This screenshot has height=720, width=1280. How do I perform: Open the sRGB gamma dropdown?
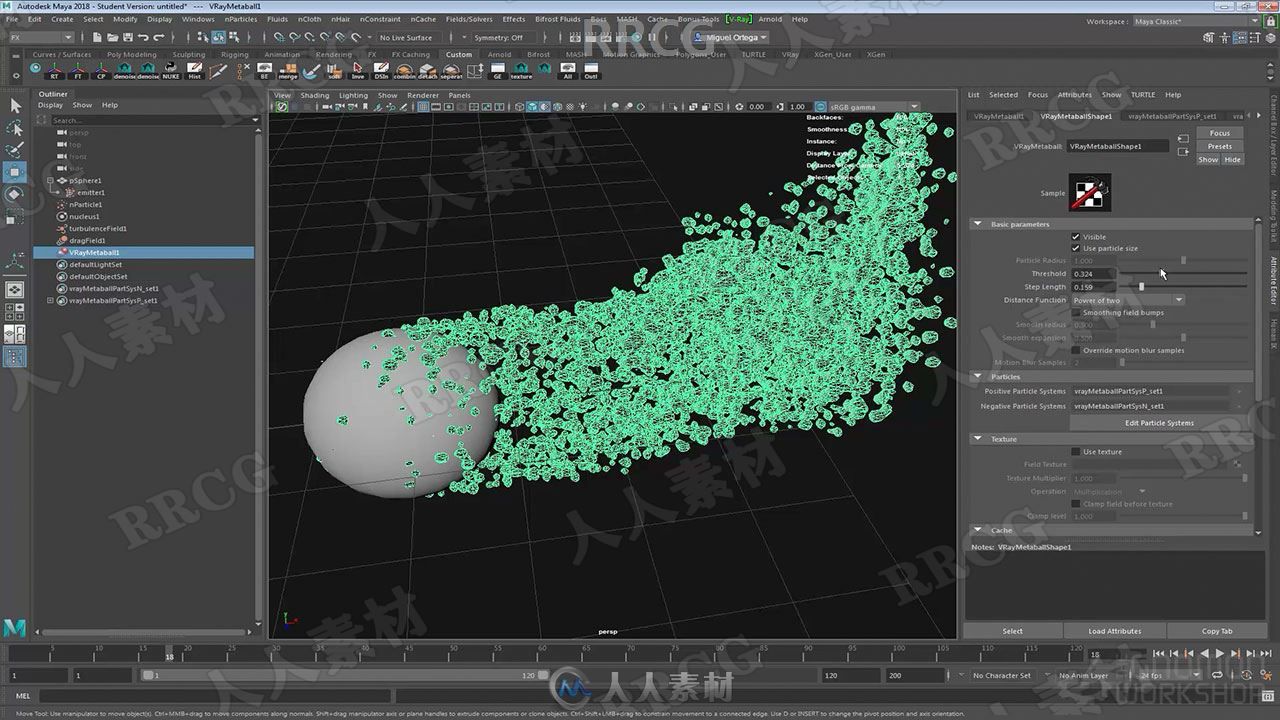click(873, 106)
